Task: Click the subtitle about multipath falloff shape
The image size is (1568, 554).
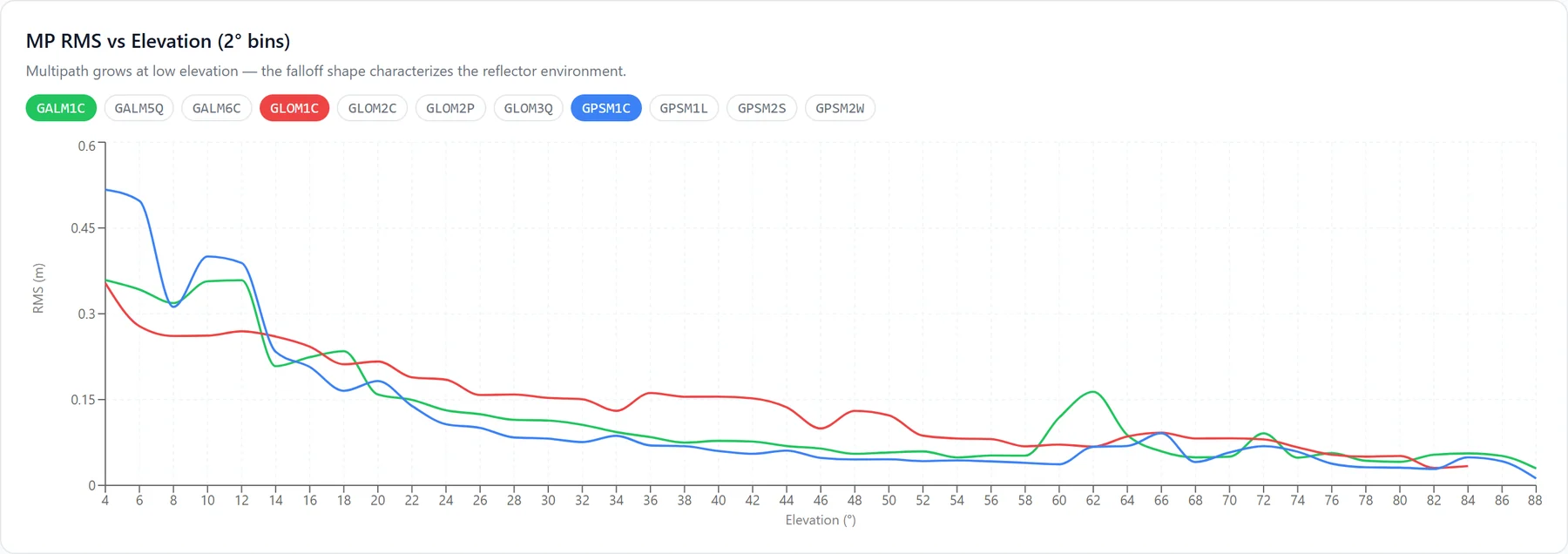Action: click(x=326, y=71)
